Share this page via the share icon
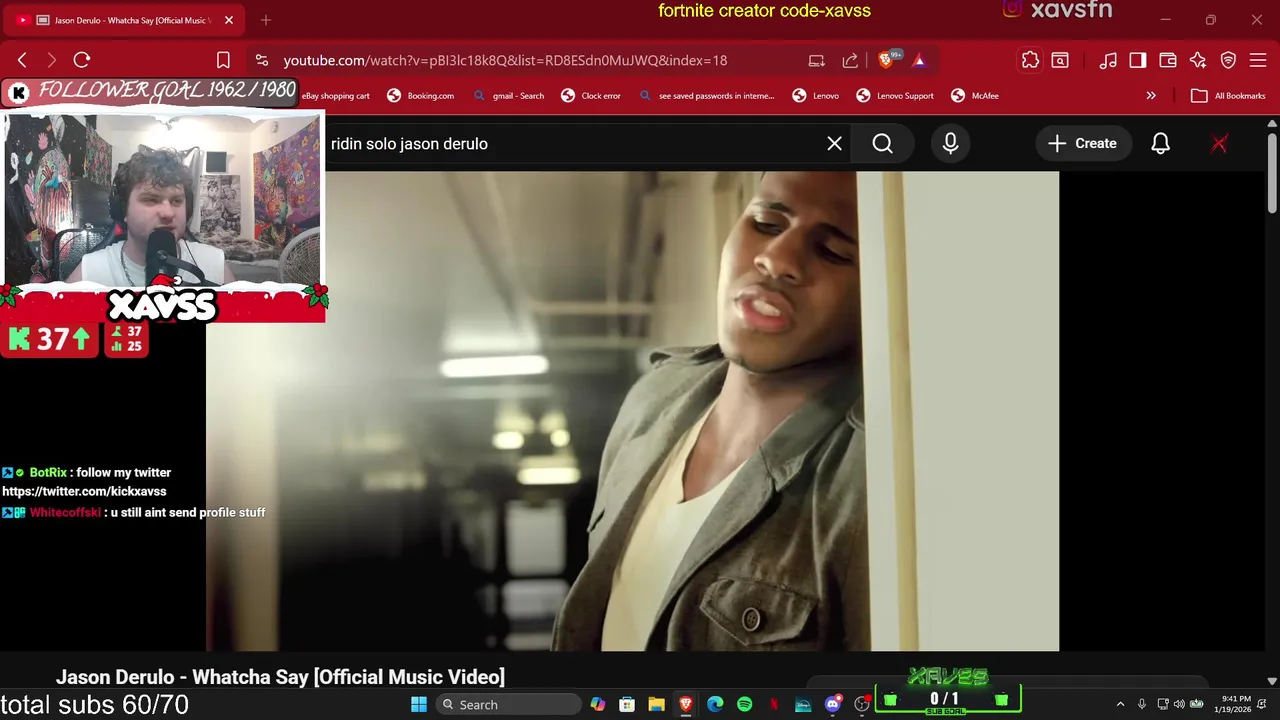This screenshot has height=720, width=1280. pos(850,60)
